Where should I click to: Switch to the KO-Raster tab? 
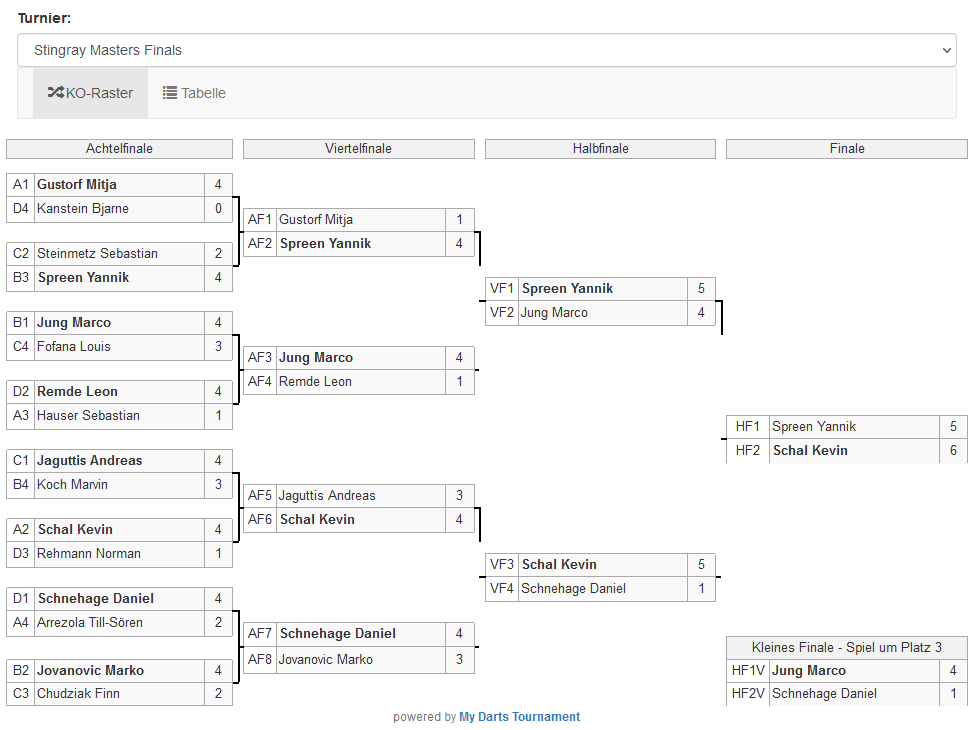click(91, 93)
